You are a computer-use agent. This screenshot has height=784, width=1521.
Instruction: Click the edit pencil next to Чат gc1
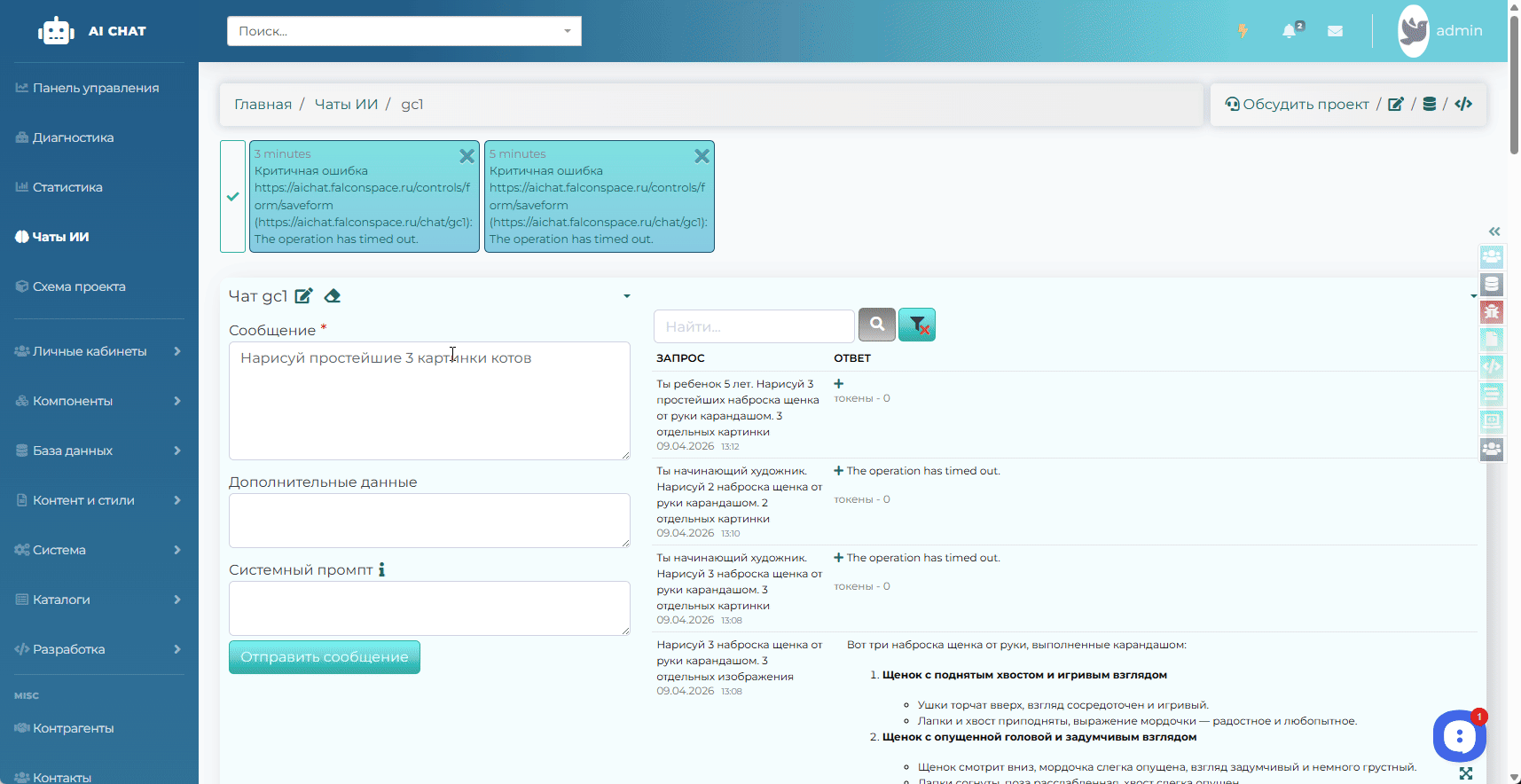click(303, 296)
